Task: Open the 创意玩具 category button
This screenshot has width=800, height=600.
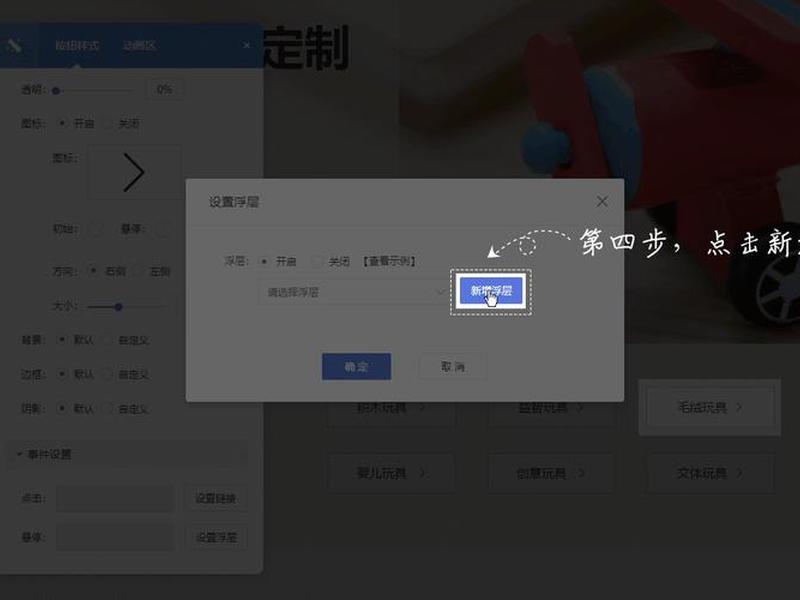Action: [x=551, y=473]
